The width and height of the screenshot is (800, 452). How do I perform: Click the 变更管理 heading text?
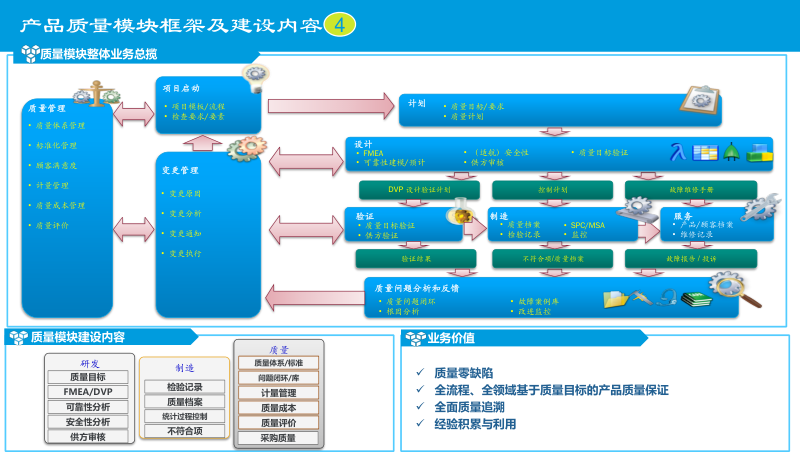click(x=180, y=170)
